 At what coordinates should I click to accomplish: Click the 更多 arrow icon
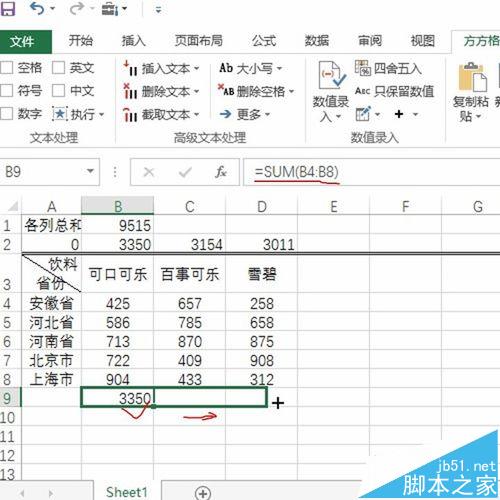[x=226, y=114]
